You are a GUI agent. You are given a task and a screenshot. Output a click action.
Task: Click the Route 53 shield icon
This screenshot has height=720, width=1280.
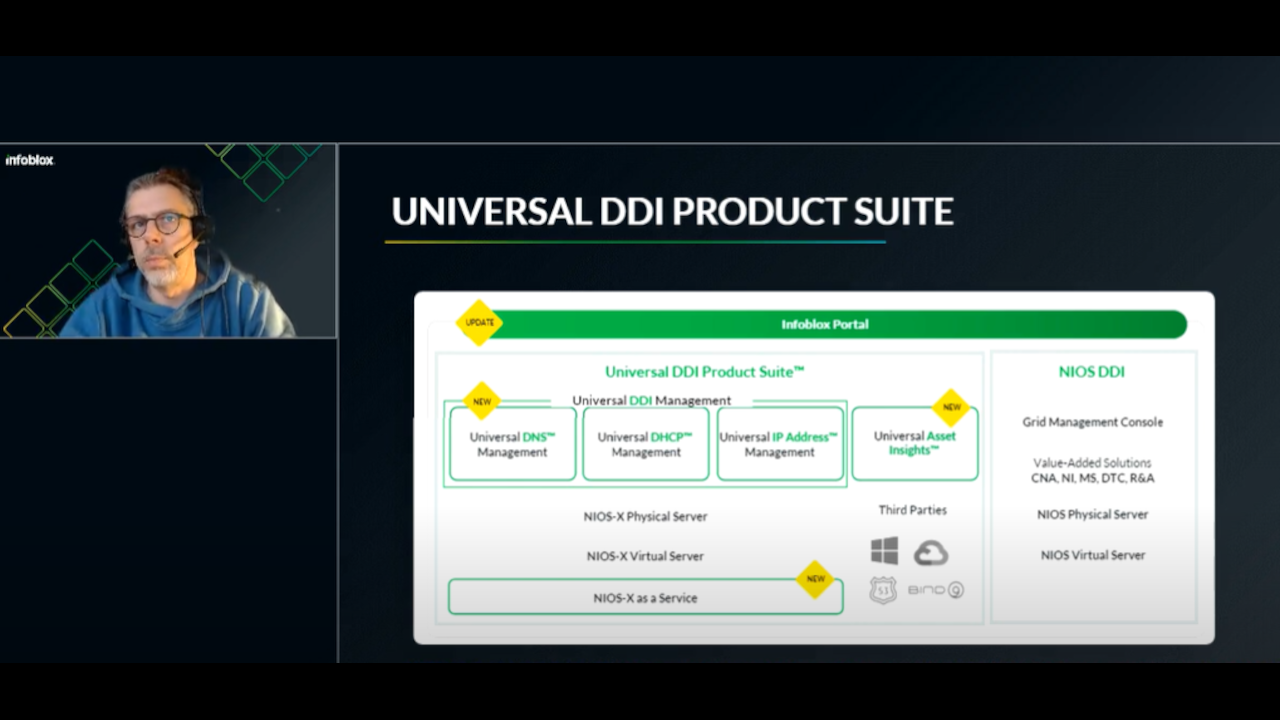point(883,590)
